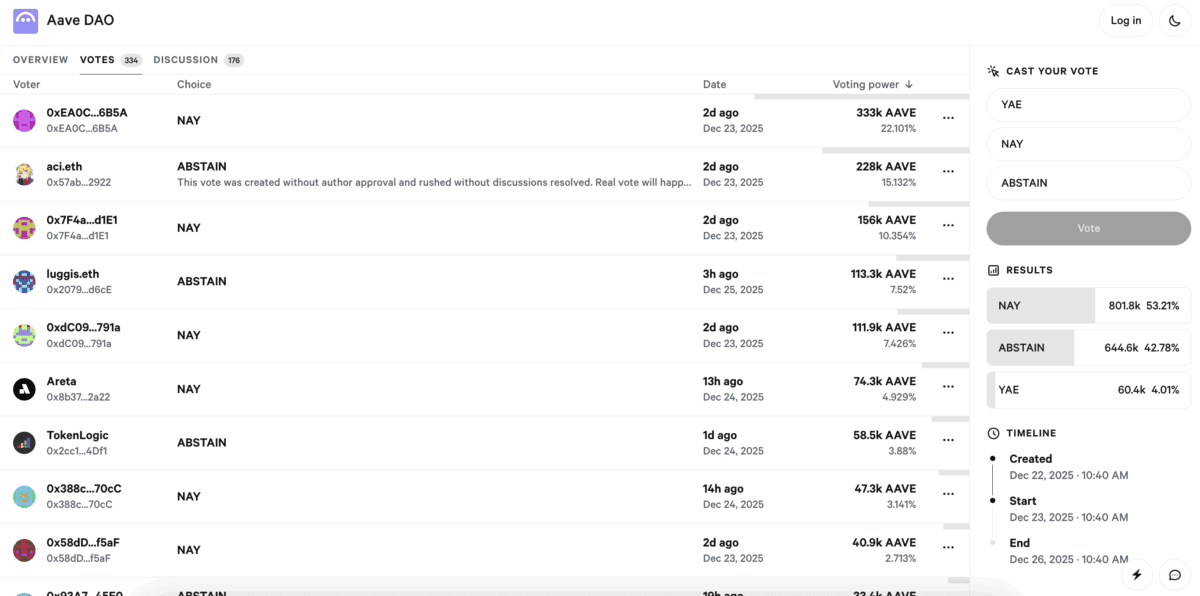Click the TokenLogic voter avatar
Viewport: 1200px width, 596px height.
25,443
